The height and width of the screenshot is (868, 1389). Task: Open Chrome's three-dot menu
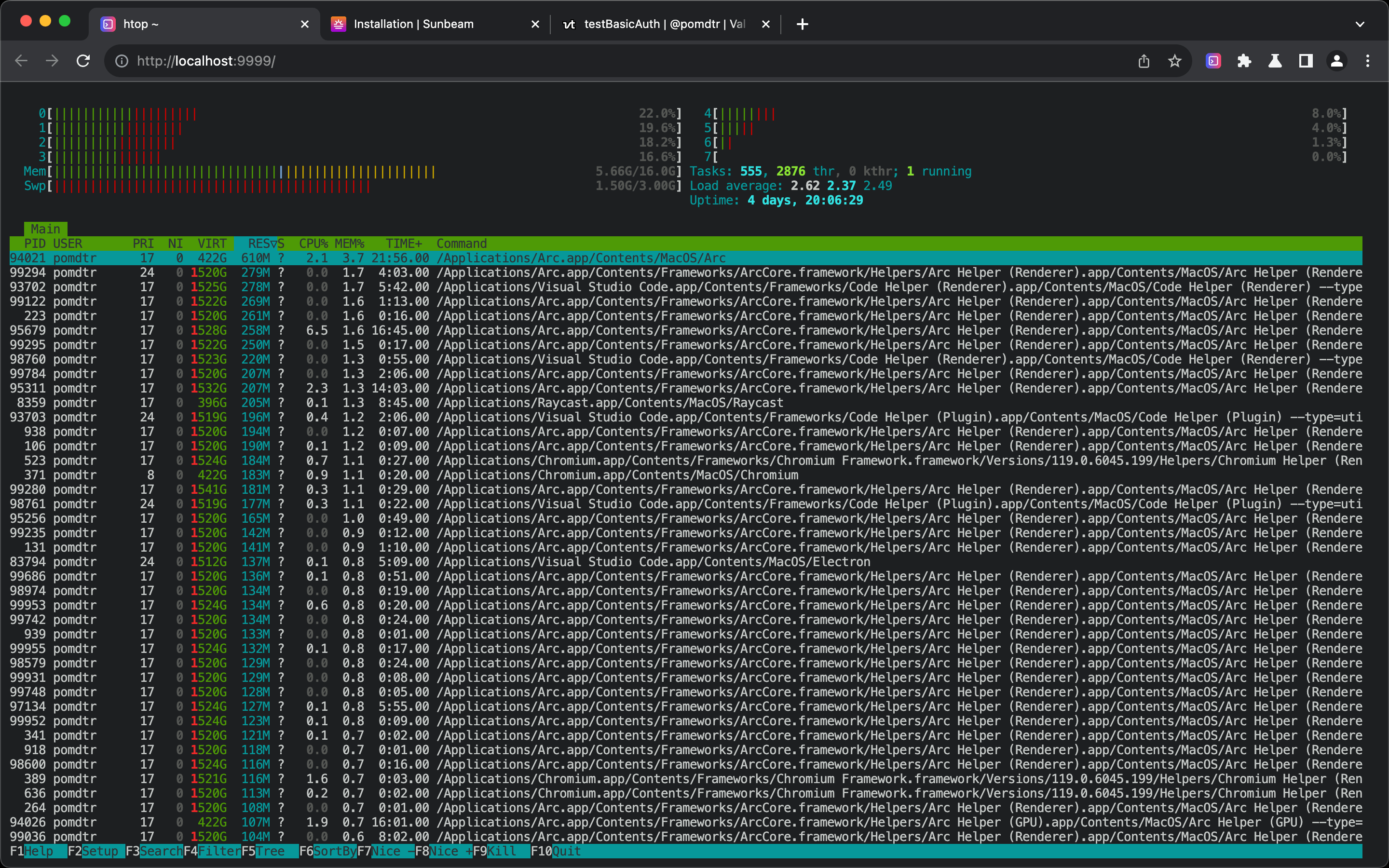[x=1367, y=61]
